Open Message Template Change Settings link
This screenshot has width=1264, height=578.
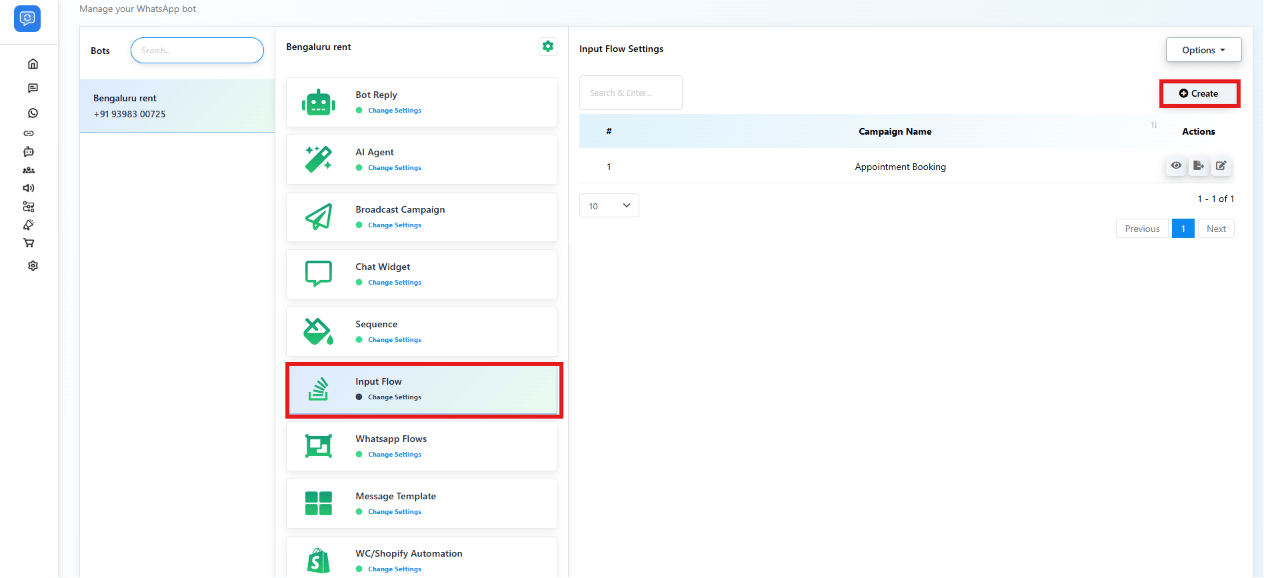tap(395, 512)
